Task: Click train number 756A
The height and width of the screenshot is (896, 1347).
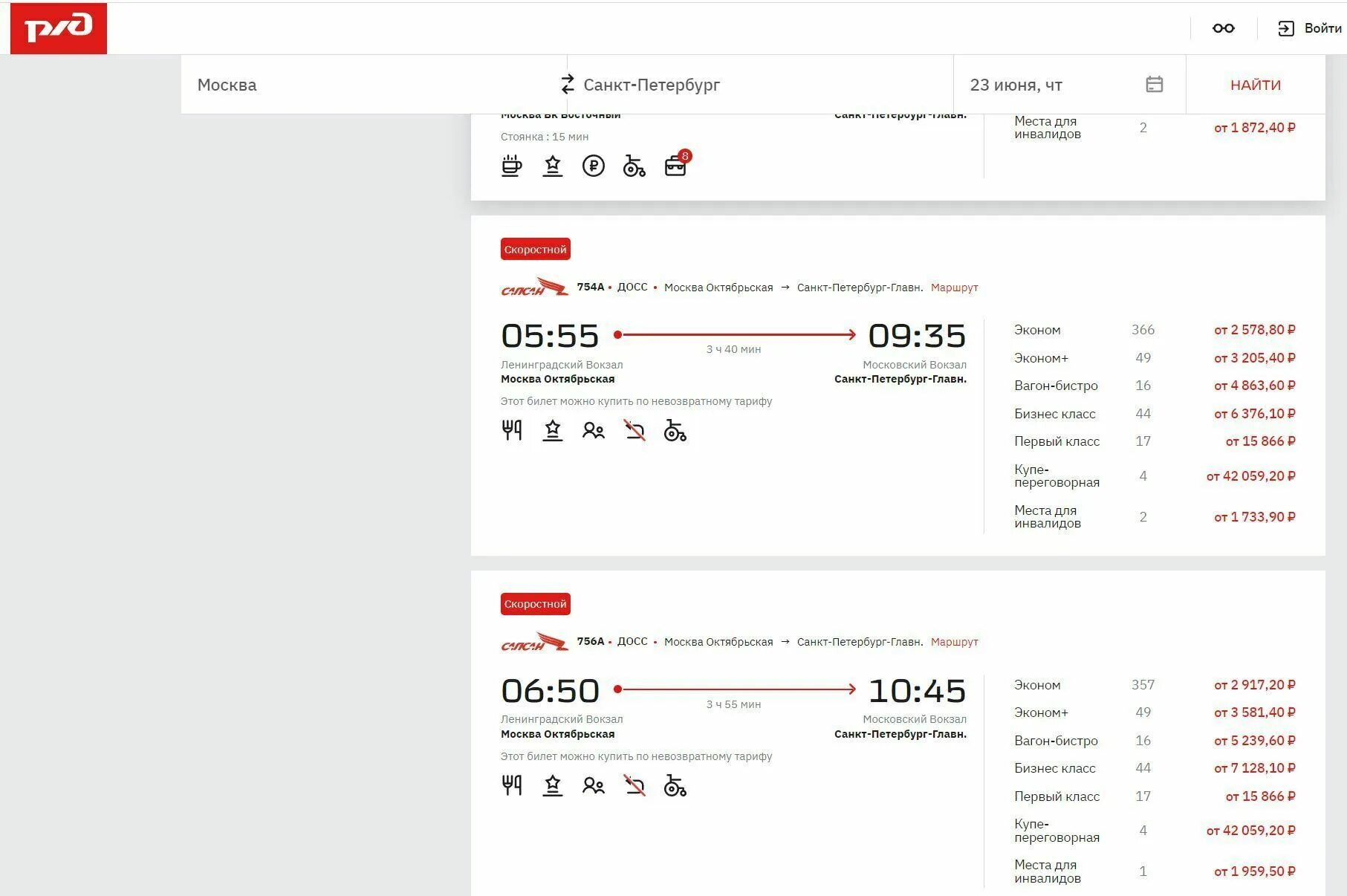Action: [591, 641]
